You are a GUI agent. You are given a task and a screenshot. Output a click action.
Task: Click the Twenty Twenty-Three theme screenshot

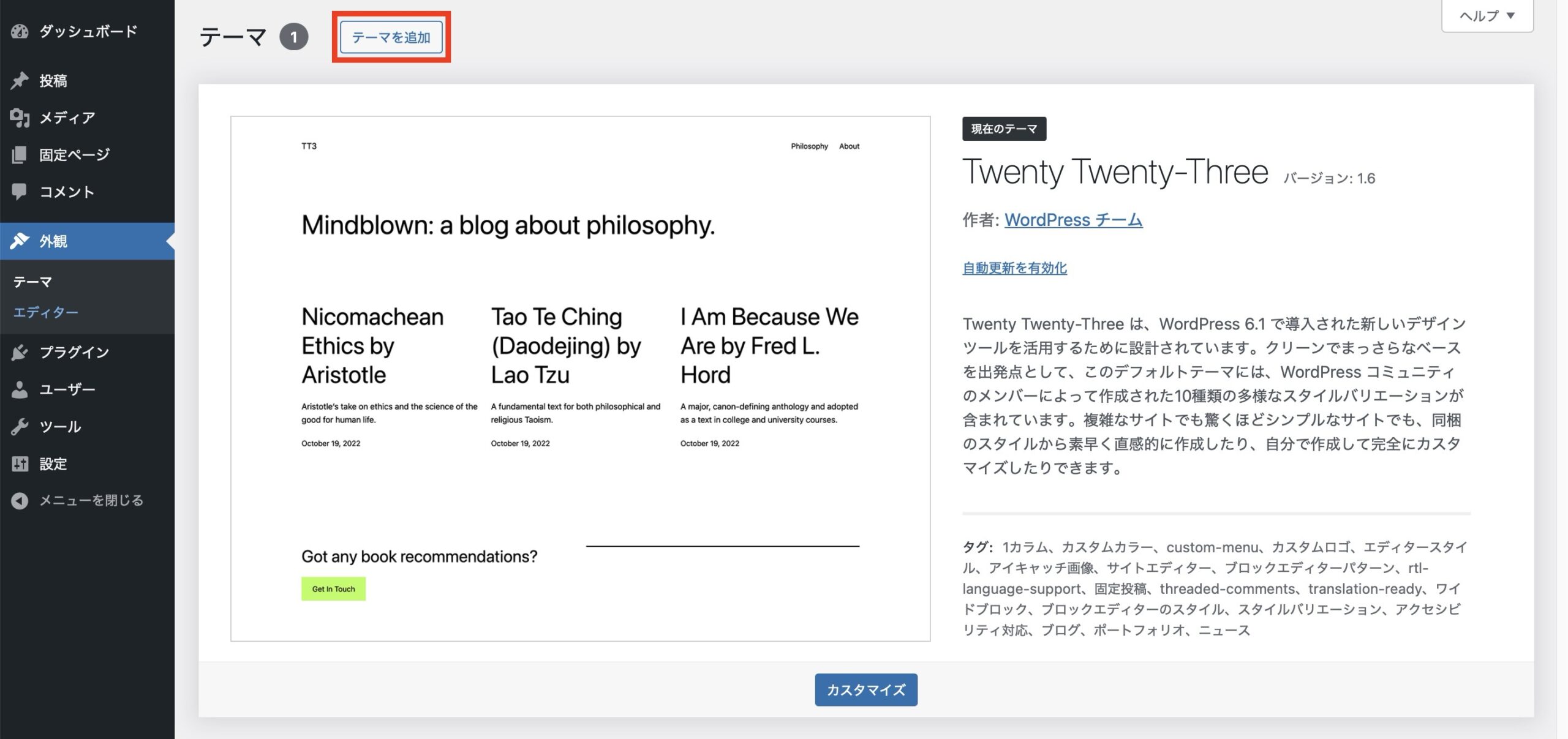[x=580, y=378]
